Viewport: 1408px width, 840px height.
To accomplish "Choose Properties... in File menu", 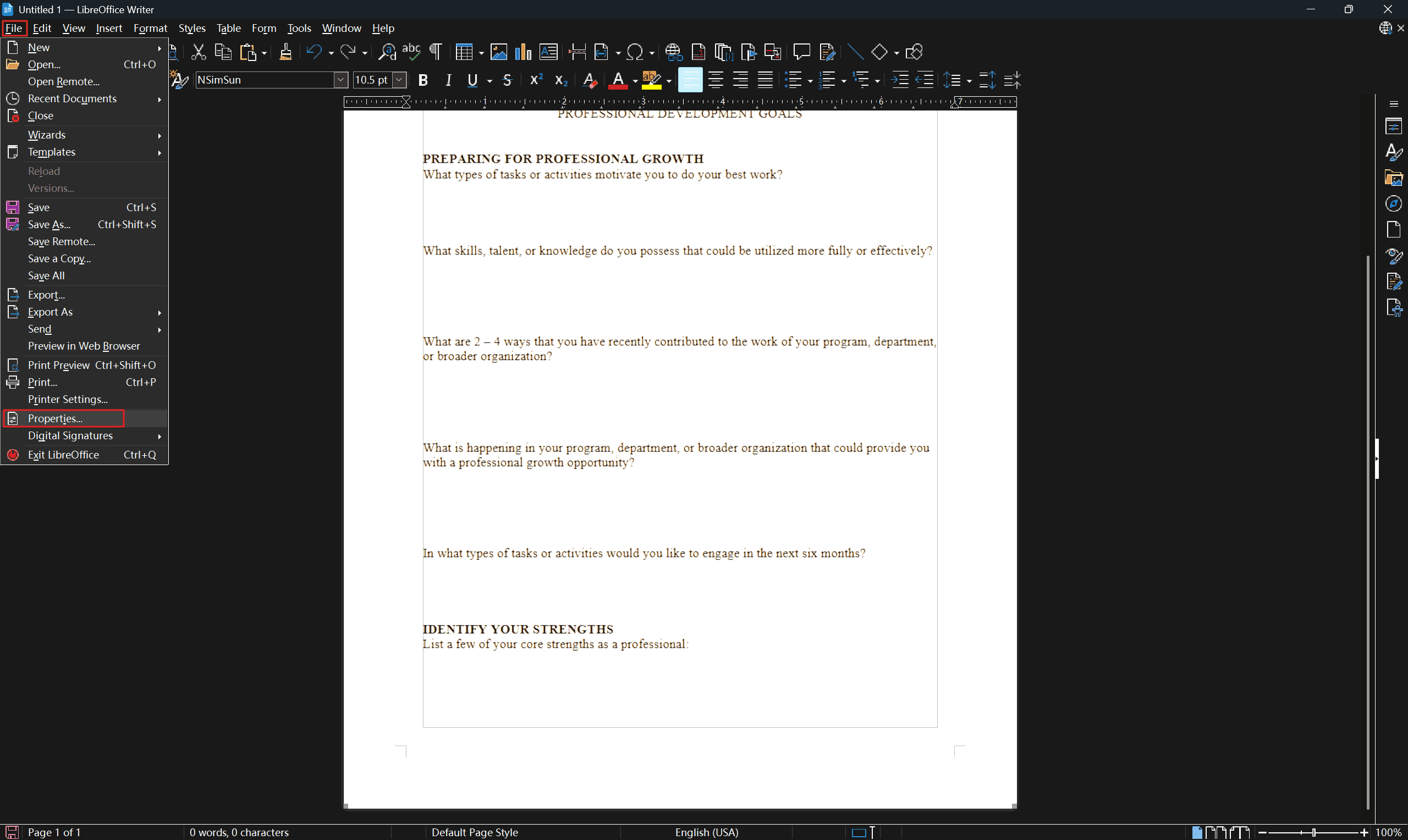I will (85, 419).
